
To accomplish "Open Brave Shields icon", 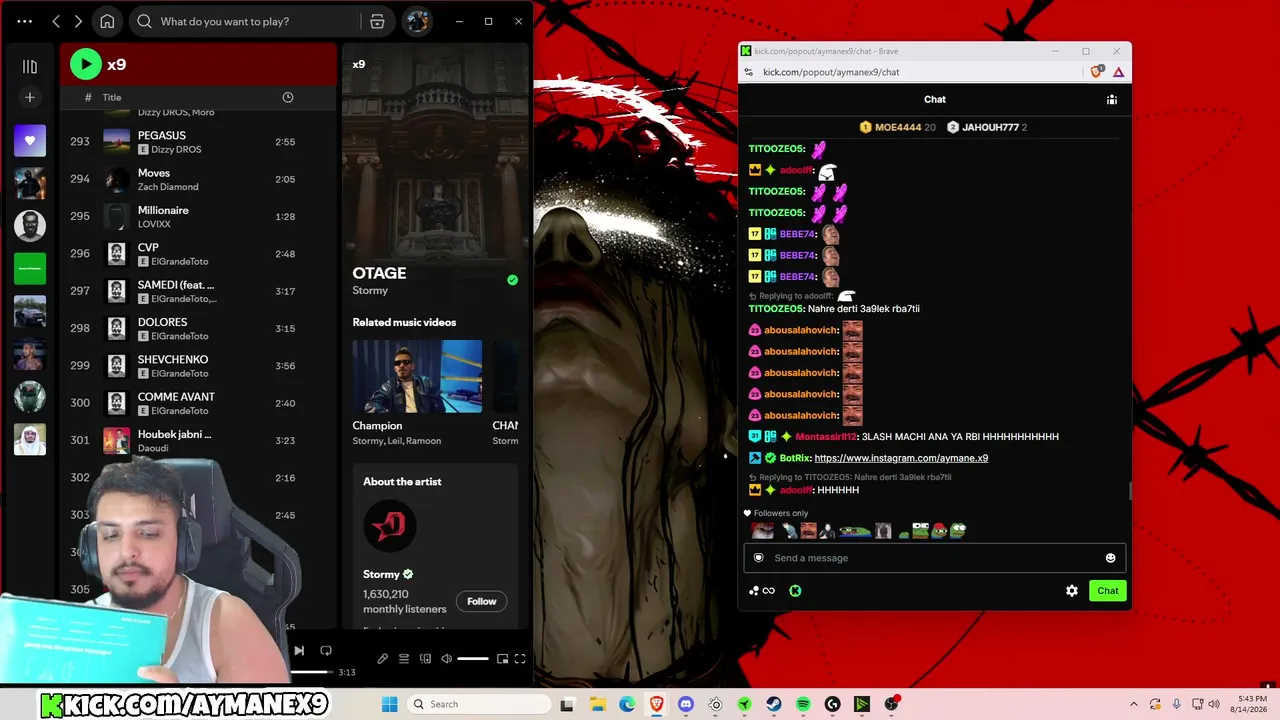I will 1097,72.
